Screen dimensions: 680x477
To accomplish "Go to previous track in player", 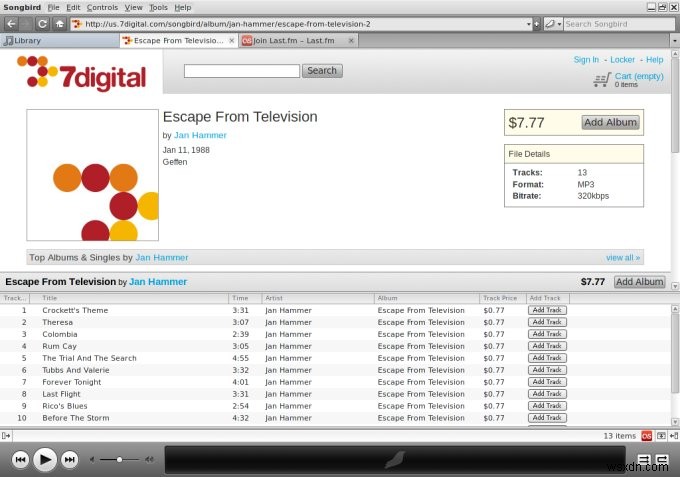I will coord(20,460).
